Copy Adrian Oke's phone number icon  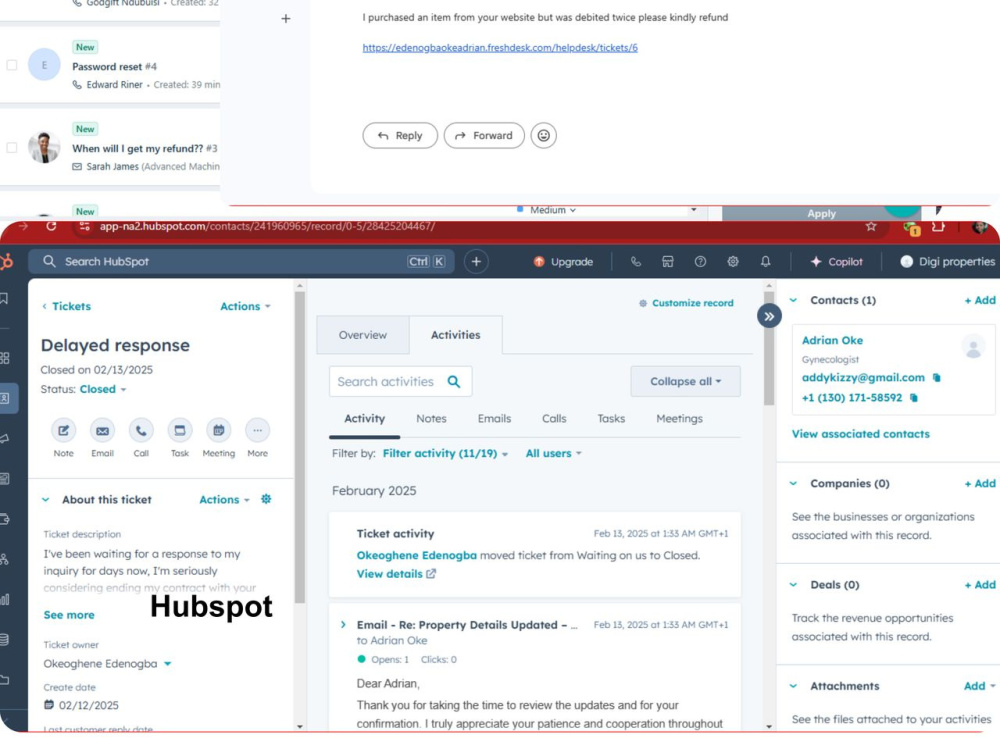pyautogui.click(x=913, y=398)
